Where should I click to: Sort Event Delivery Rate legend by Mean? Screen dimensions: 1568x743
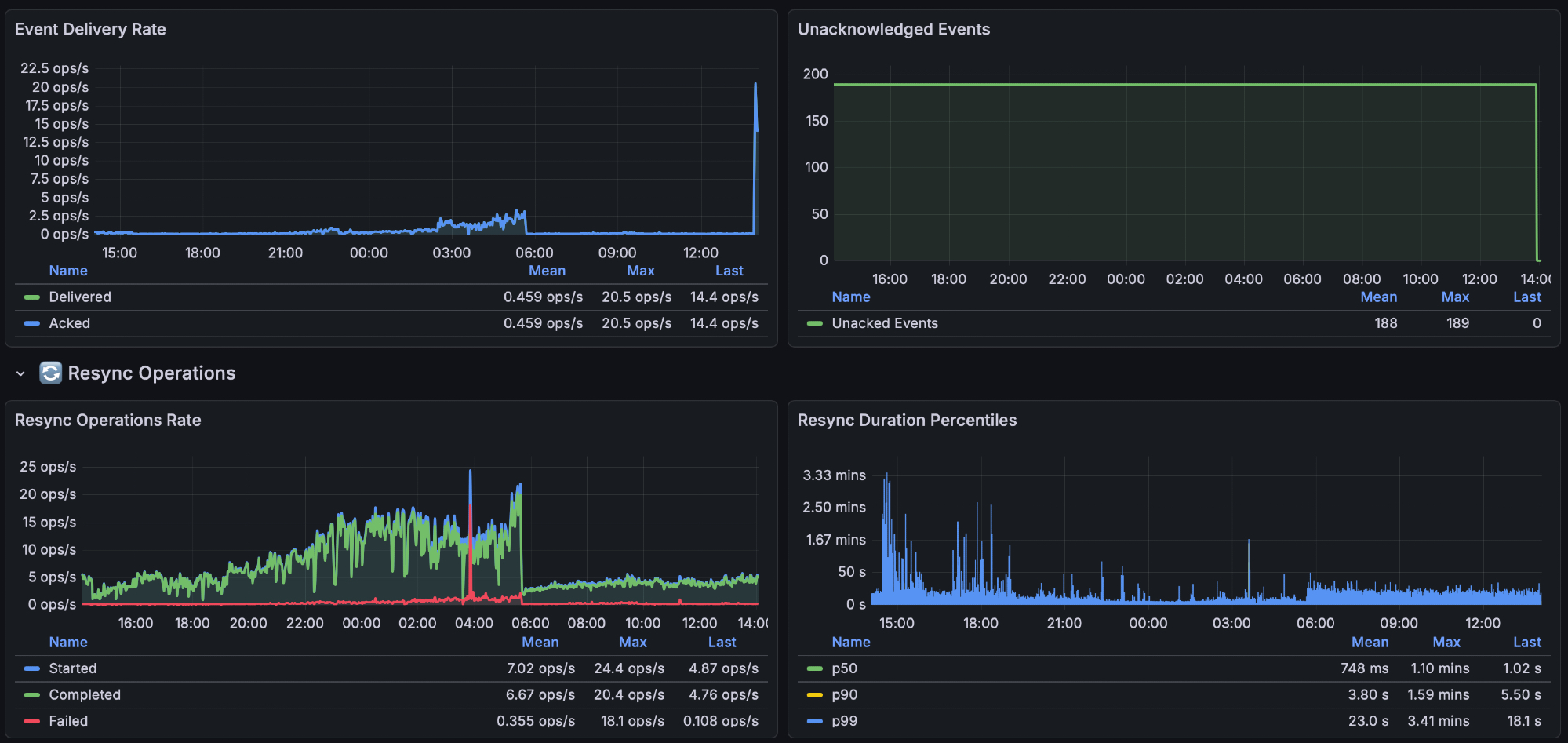547,271
